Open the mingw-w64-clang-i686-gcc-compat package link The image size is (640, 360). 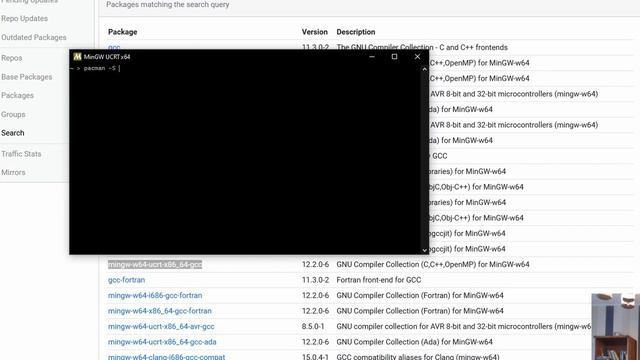coord(166,357)
